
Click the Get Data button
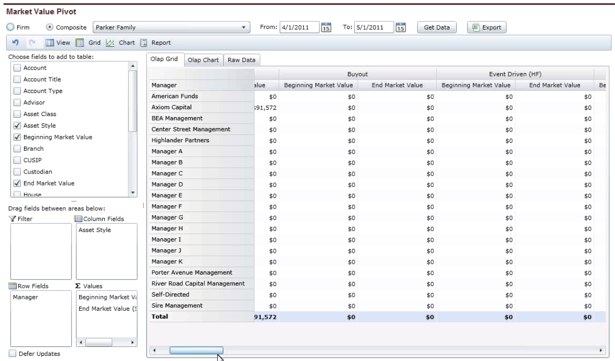click(x=437, y=27)
